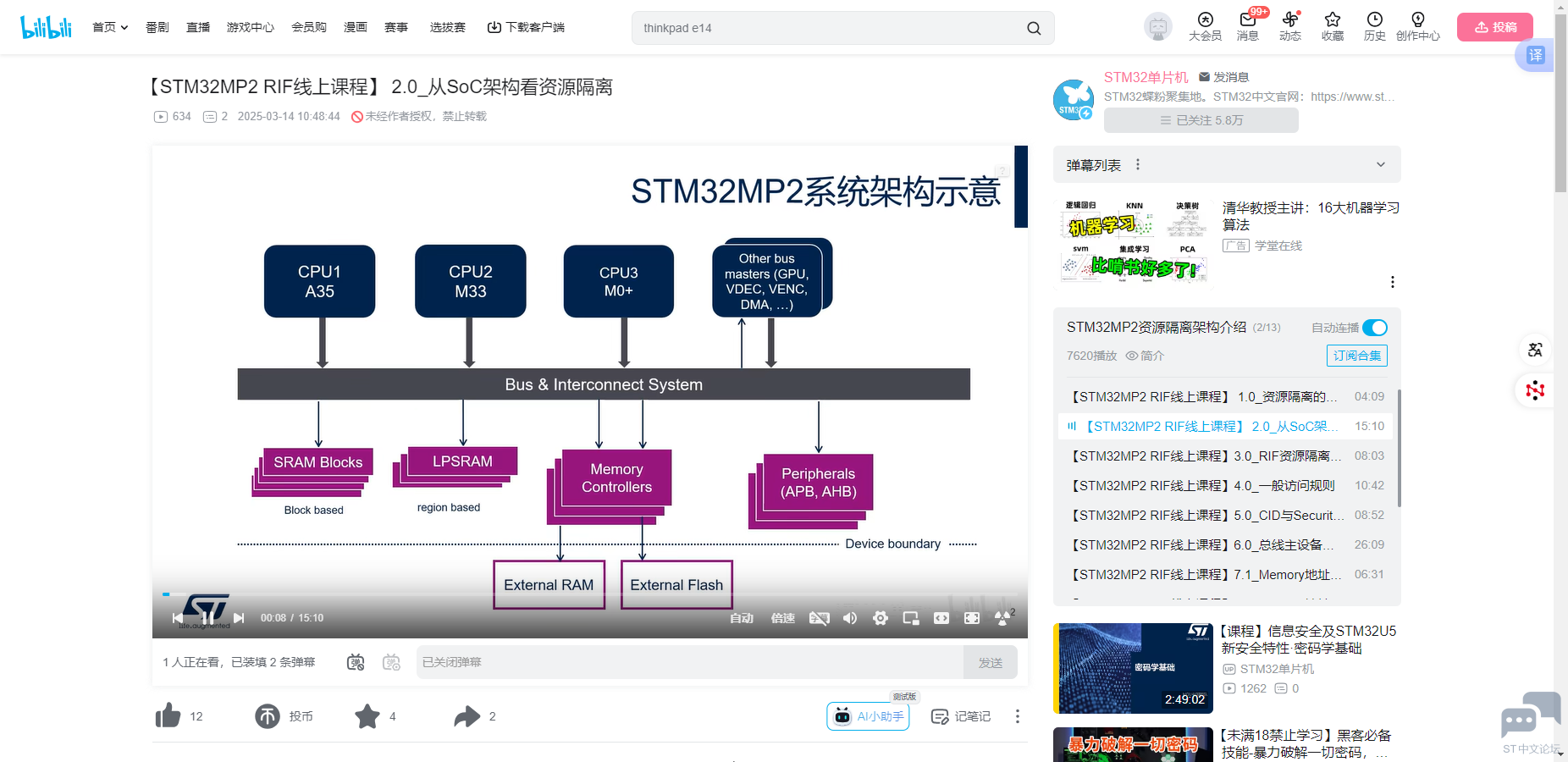This screenshot has height=762, width=1568.
Task: Open the bilibili home logo
Action: [x=46, y=27]
